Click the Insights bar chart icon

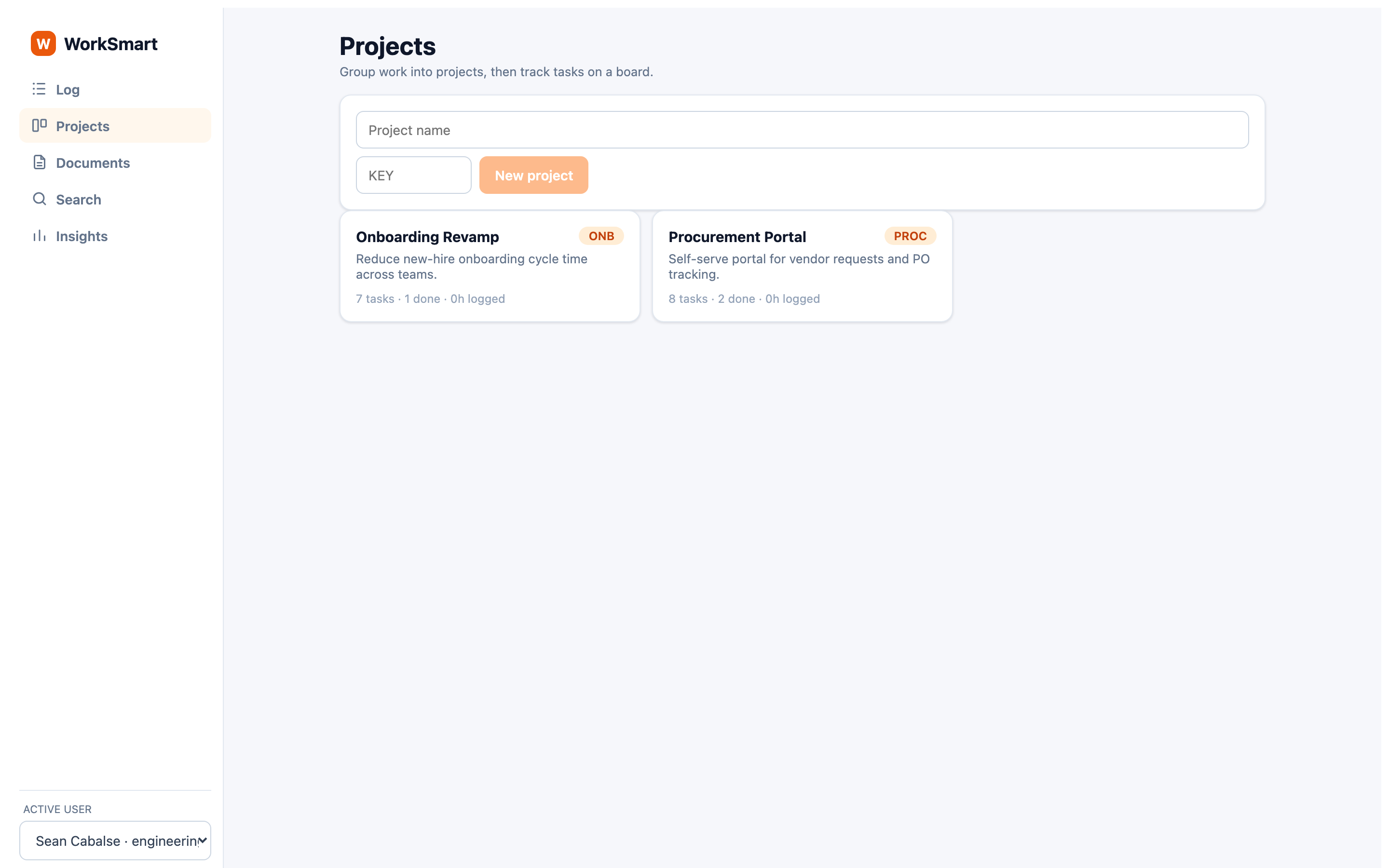(x=39, y=236)
